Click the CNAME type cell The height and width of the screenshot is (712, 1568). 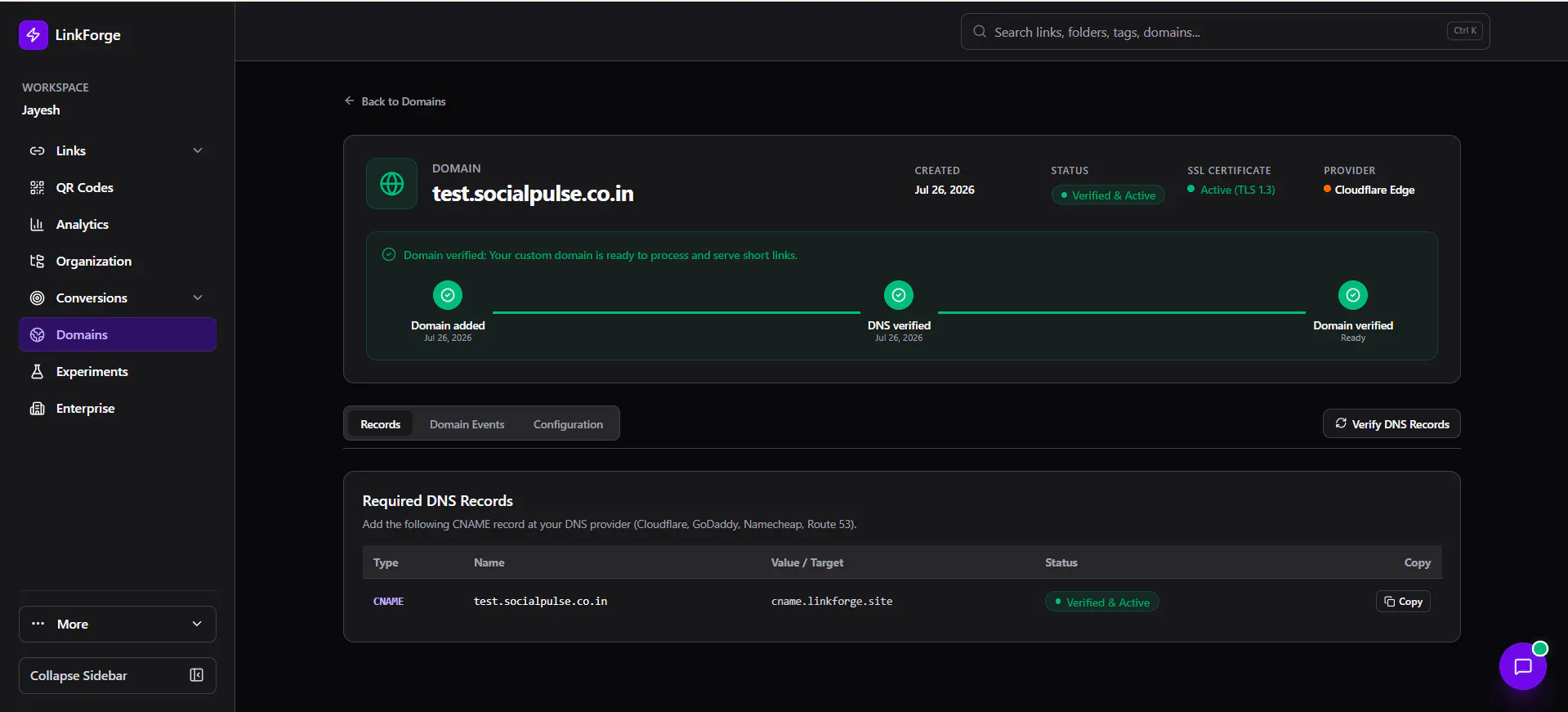[389, 602]
